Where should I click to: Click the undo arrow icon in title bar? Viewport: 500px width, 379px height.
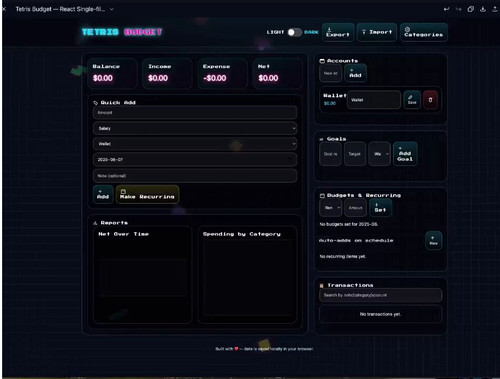[x=446, y=9]
